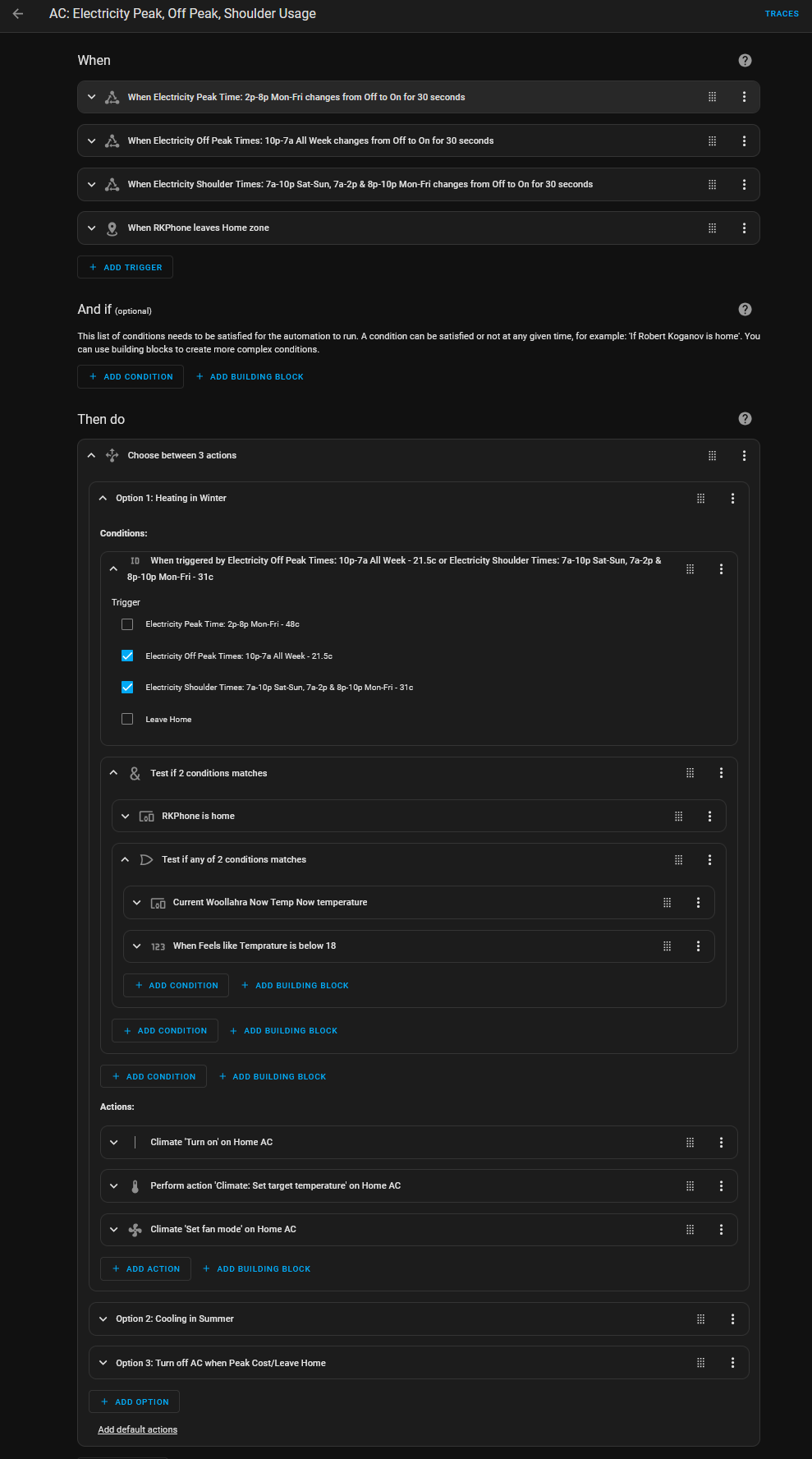Click the back arrow icon
This screenshot has height=1459, width=812.
[x=18, y=14]
